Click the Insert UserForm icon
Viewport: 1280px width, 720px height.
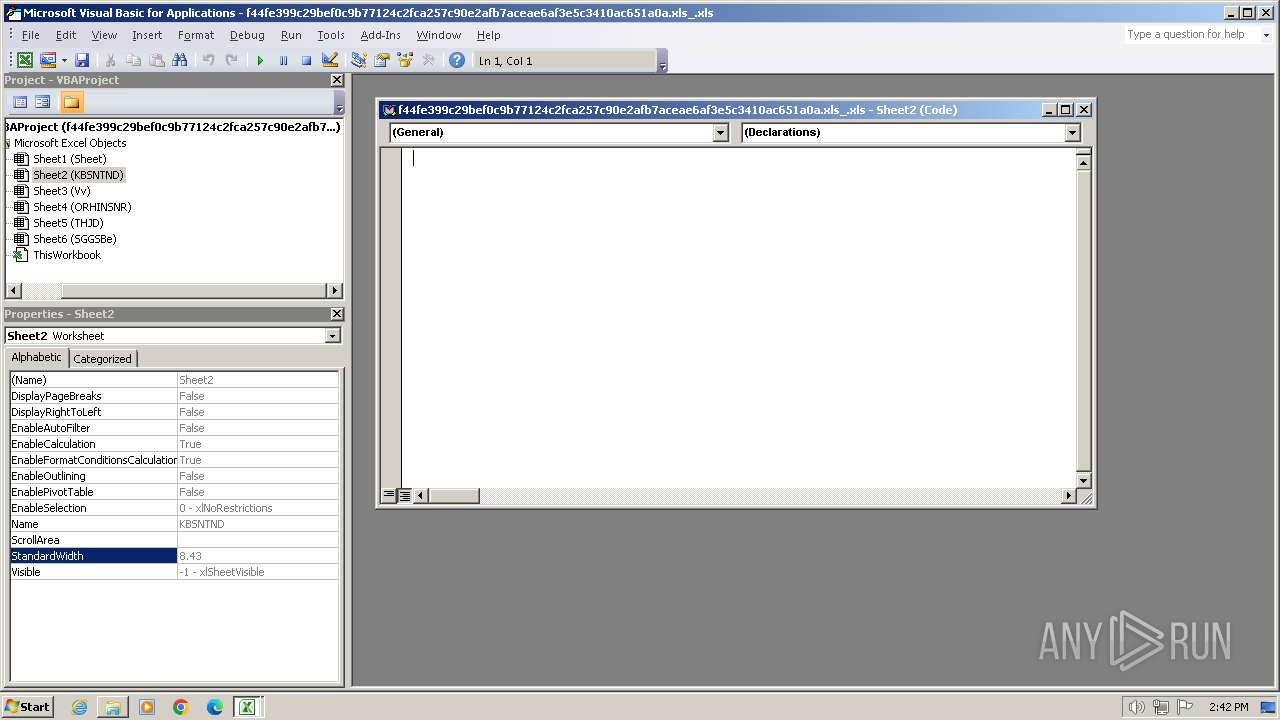tap(47, 61)
